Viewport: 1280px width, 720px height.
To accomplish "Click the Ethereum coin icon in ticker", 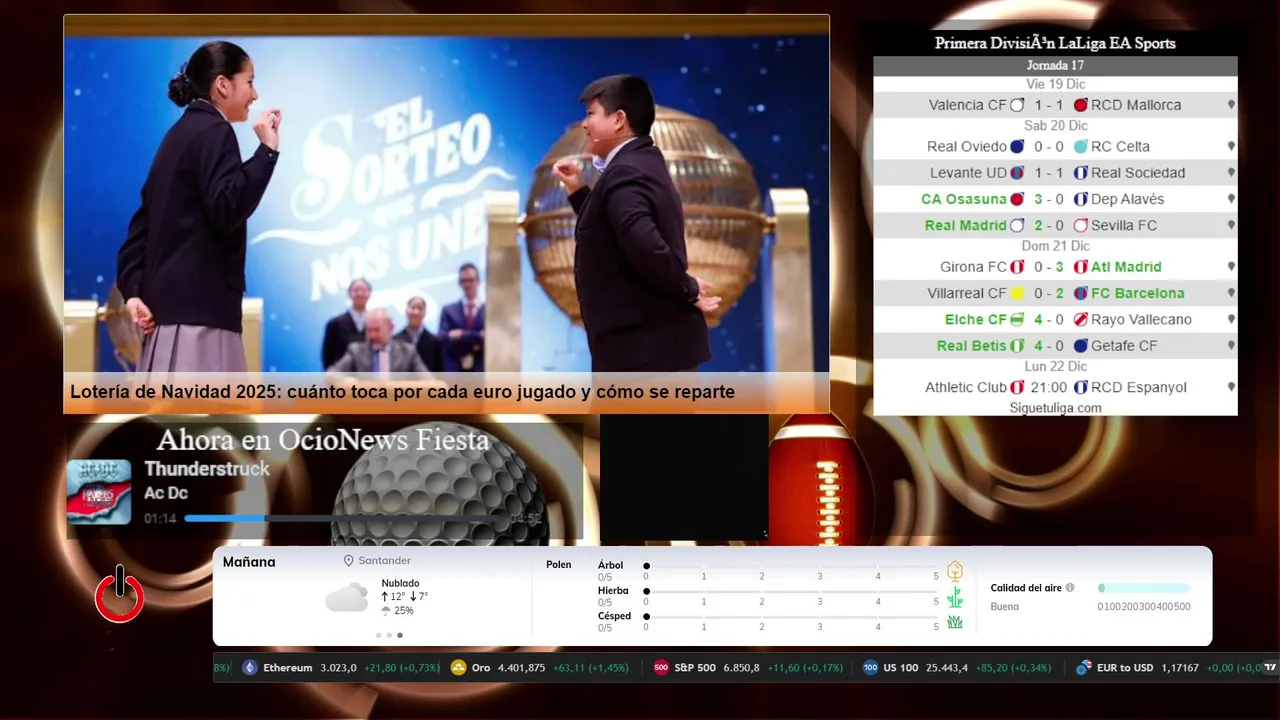I will pyautogui.click(x=250, y=668).
